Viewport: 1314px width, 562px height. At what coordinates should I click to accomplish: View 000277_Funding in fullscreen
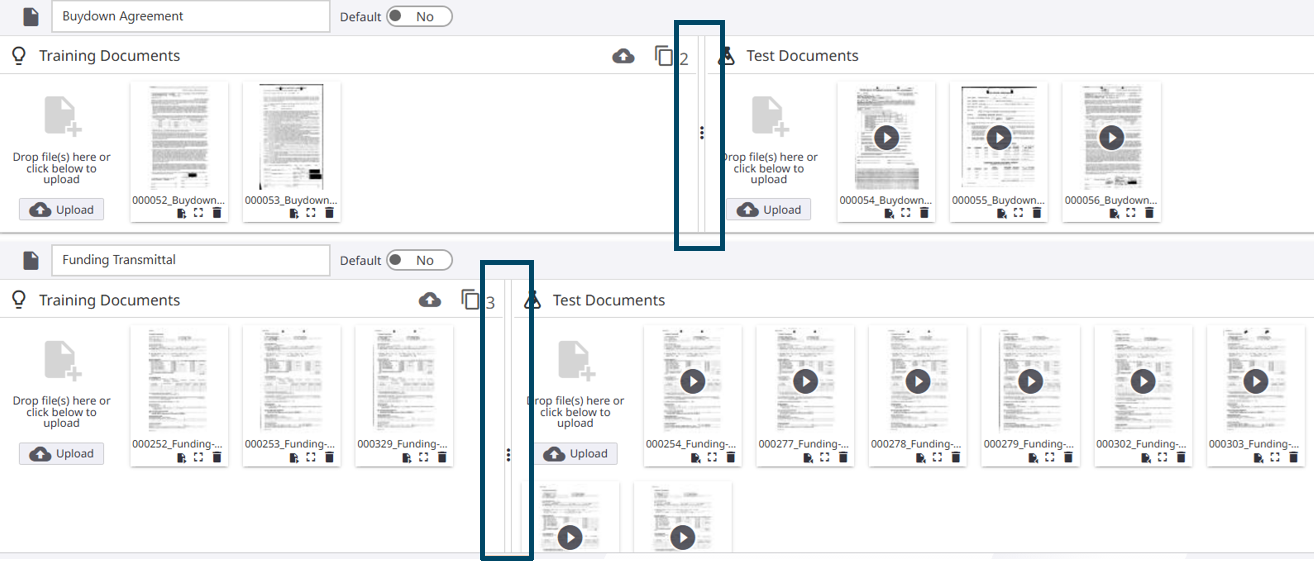pos(824,457)
